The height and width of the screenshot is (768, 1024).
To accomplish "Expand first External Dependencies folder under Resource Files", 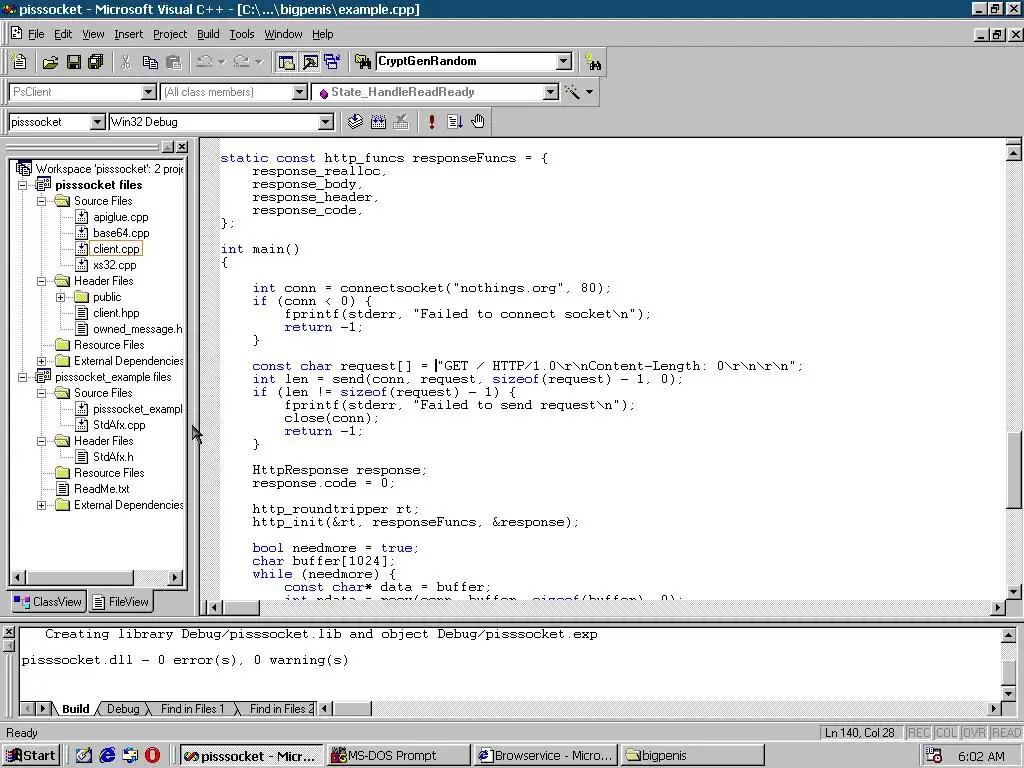I will [41, 361].
